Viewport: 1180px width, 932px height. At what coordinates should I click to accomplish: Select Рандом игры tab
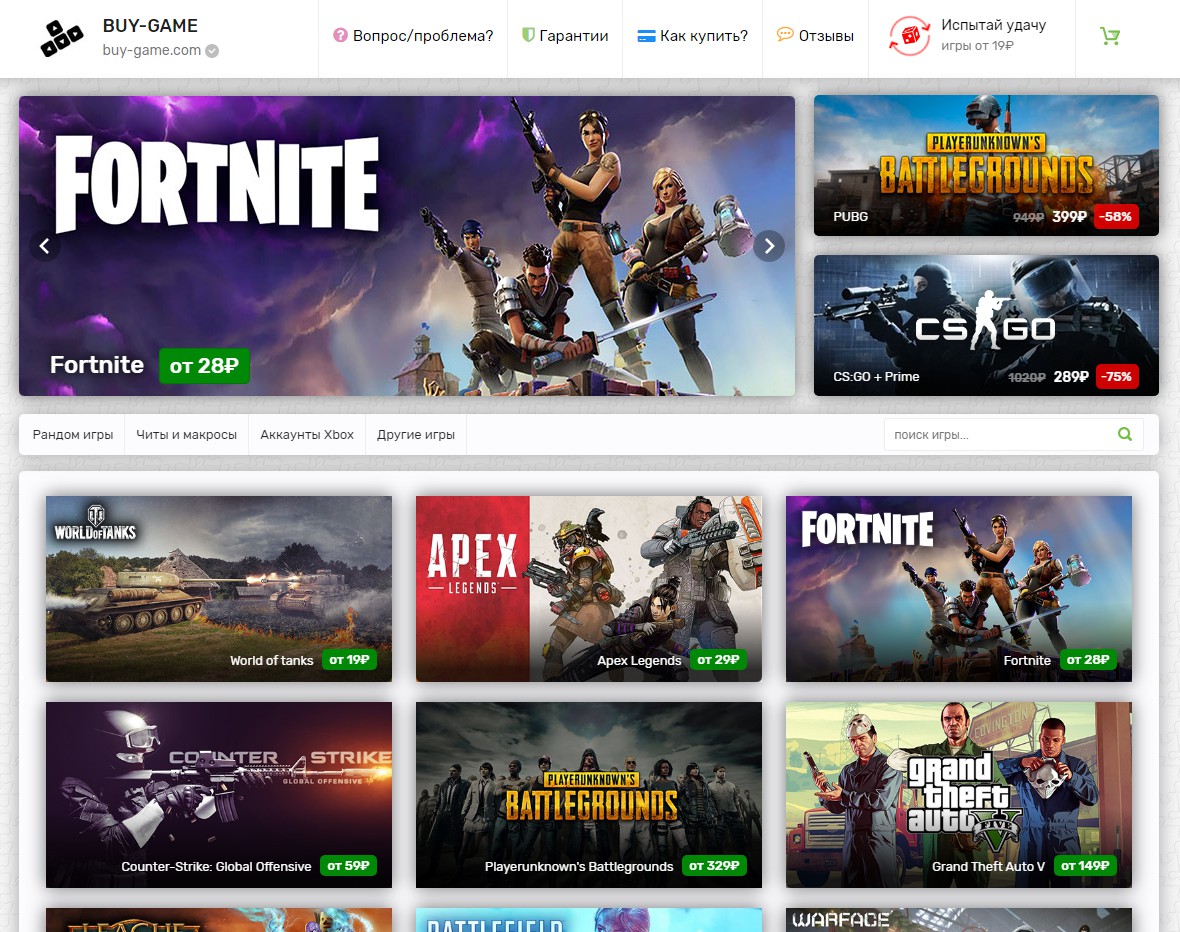(x=72, y=434)
